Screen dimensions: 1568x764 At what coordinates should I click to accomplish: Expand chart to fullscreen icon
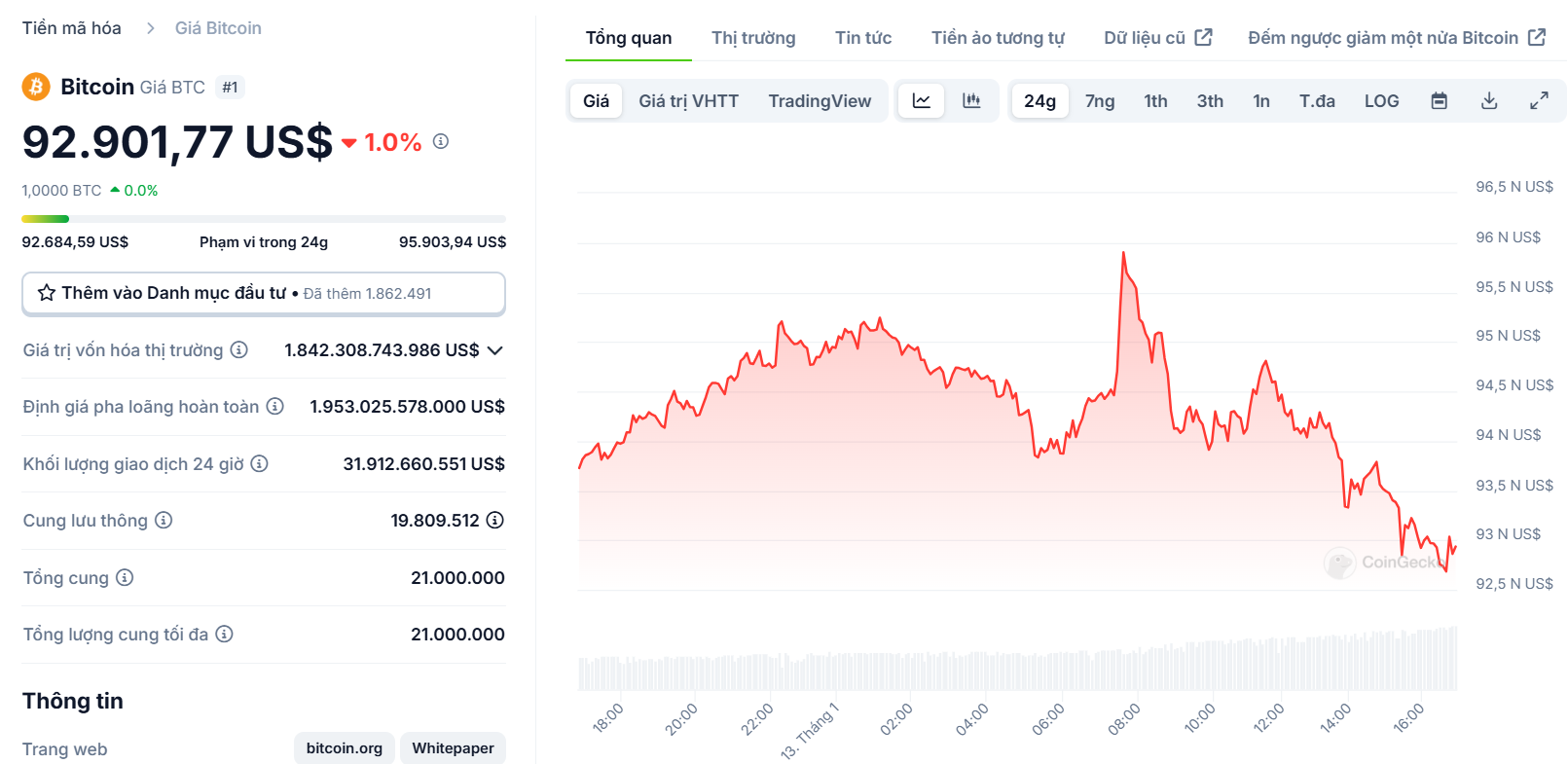(x=1539, y=101)
